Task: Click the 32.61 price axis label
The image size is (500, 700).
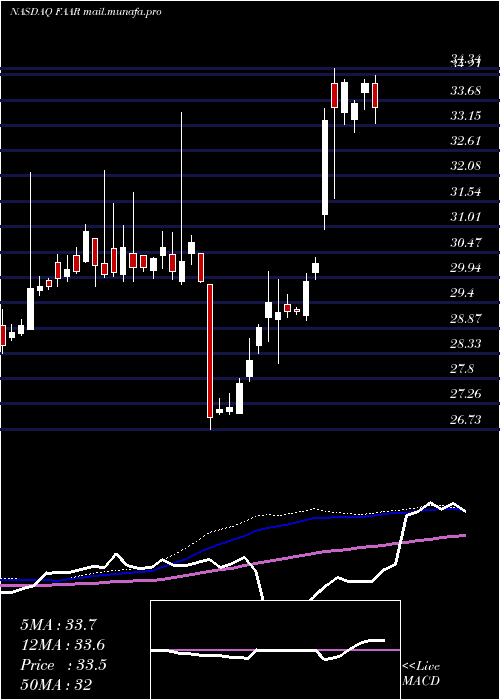Action: pos(466,141)
